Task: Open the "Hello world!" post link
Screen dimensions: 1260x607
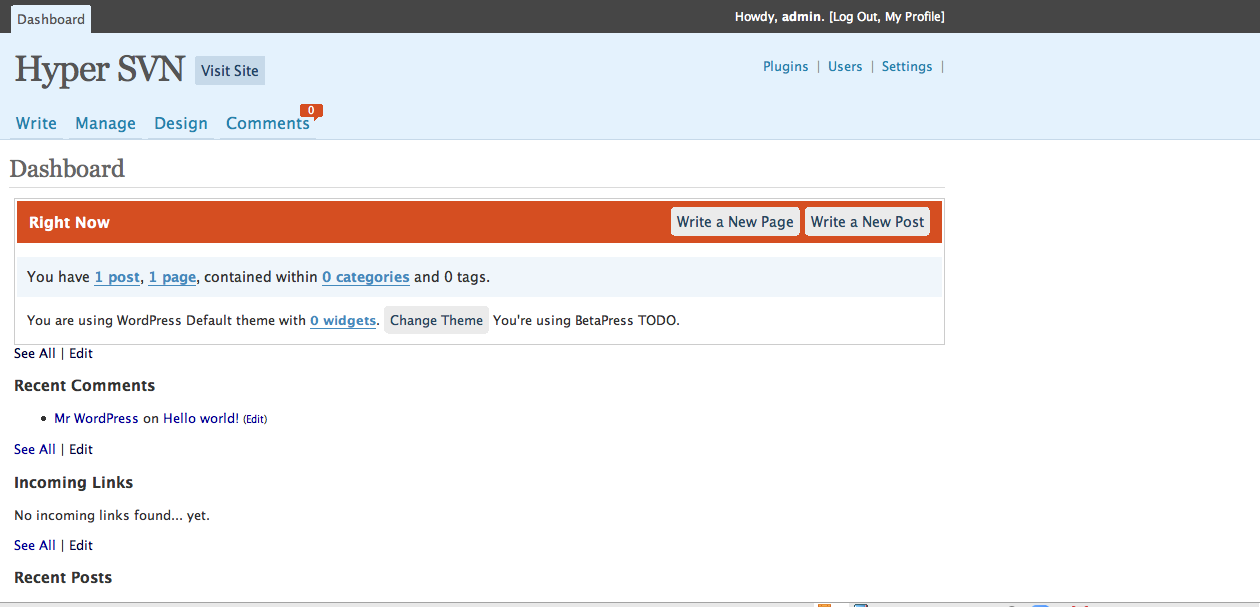Action: point(201,418)
